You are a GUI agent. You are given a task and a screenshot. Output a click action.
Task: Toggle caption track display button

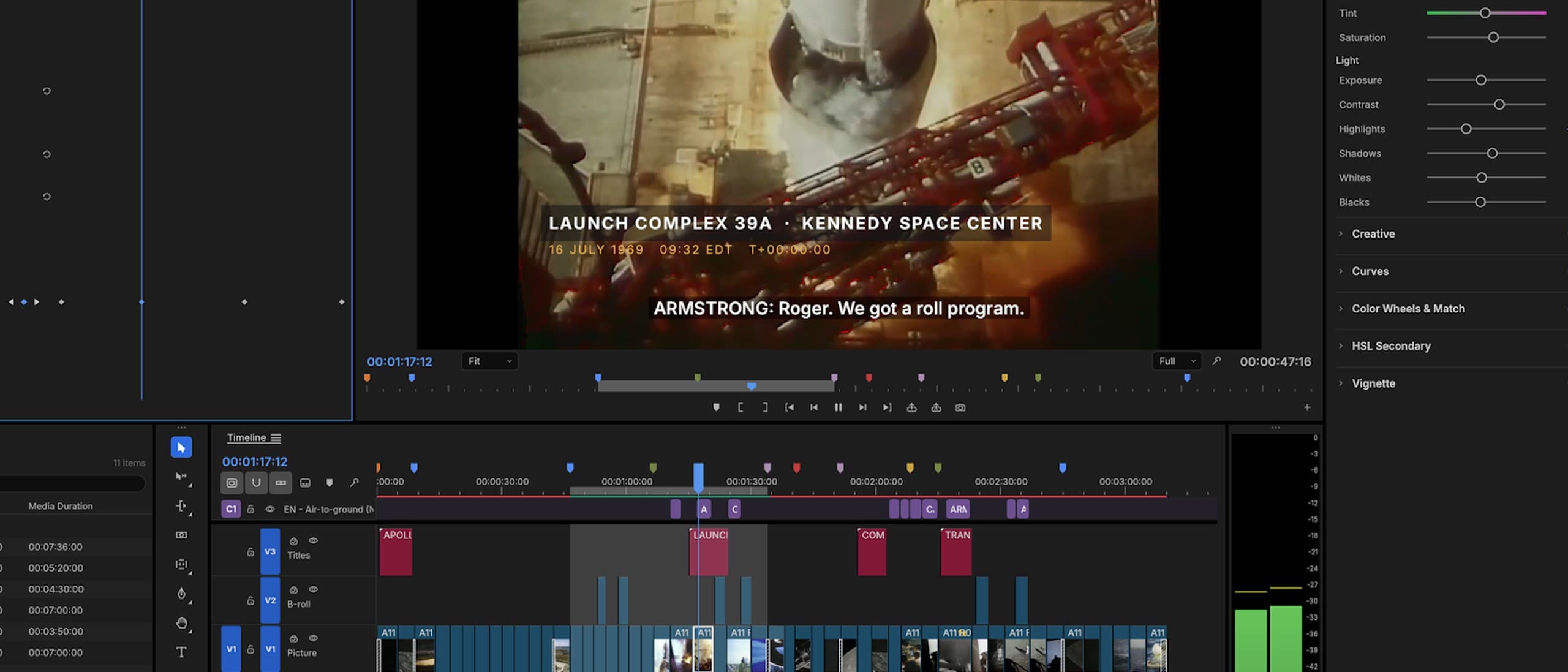pos(305,483)
